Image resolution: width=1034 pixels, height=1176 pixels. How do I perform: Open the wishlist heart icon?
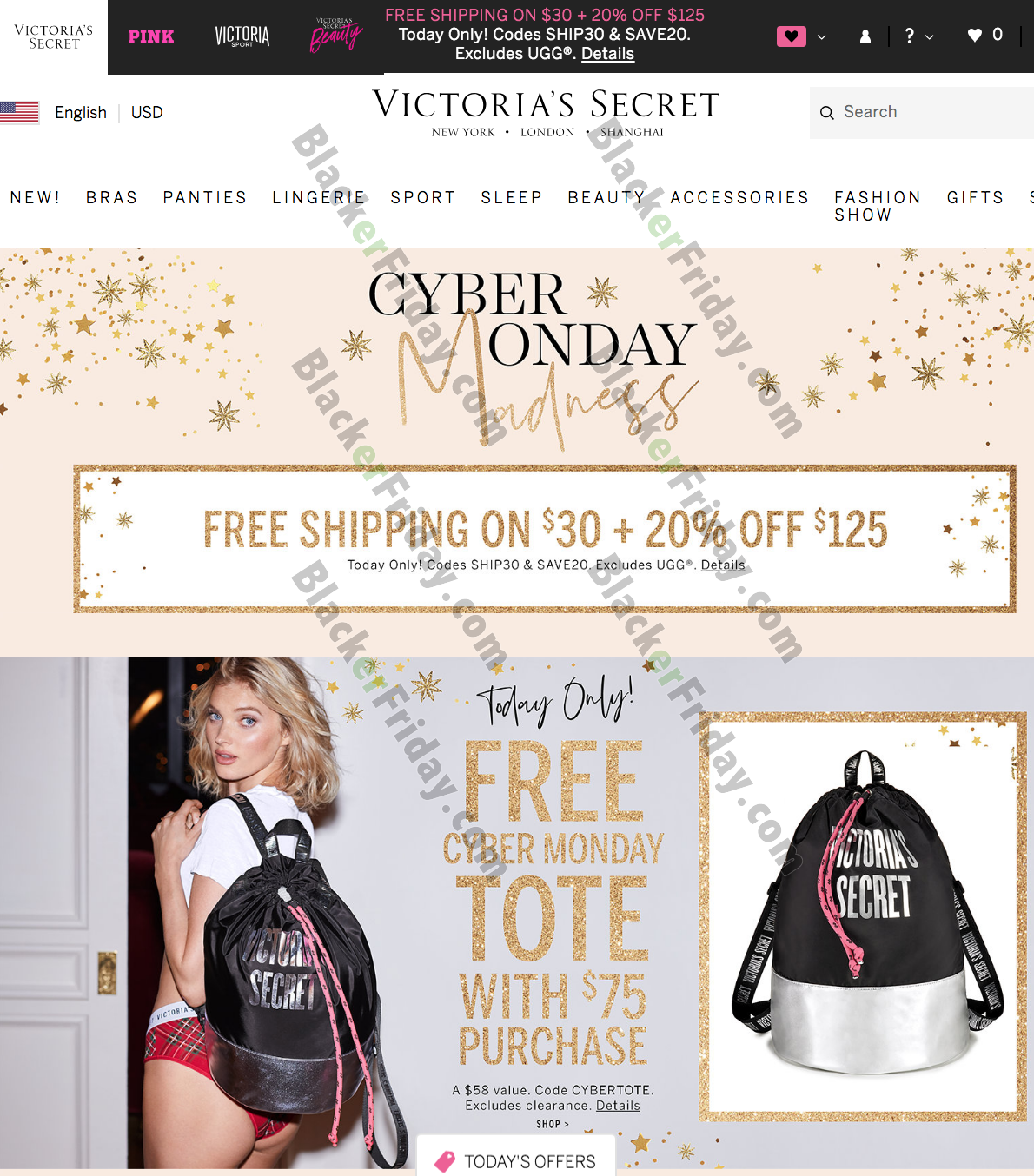pos(975,35)
